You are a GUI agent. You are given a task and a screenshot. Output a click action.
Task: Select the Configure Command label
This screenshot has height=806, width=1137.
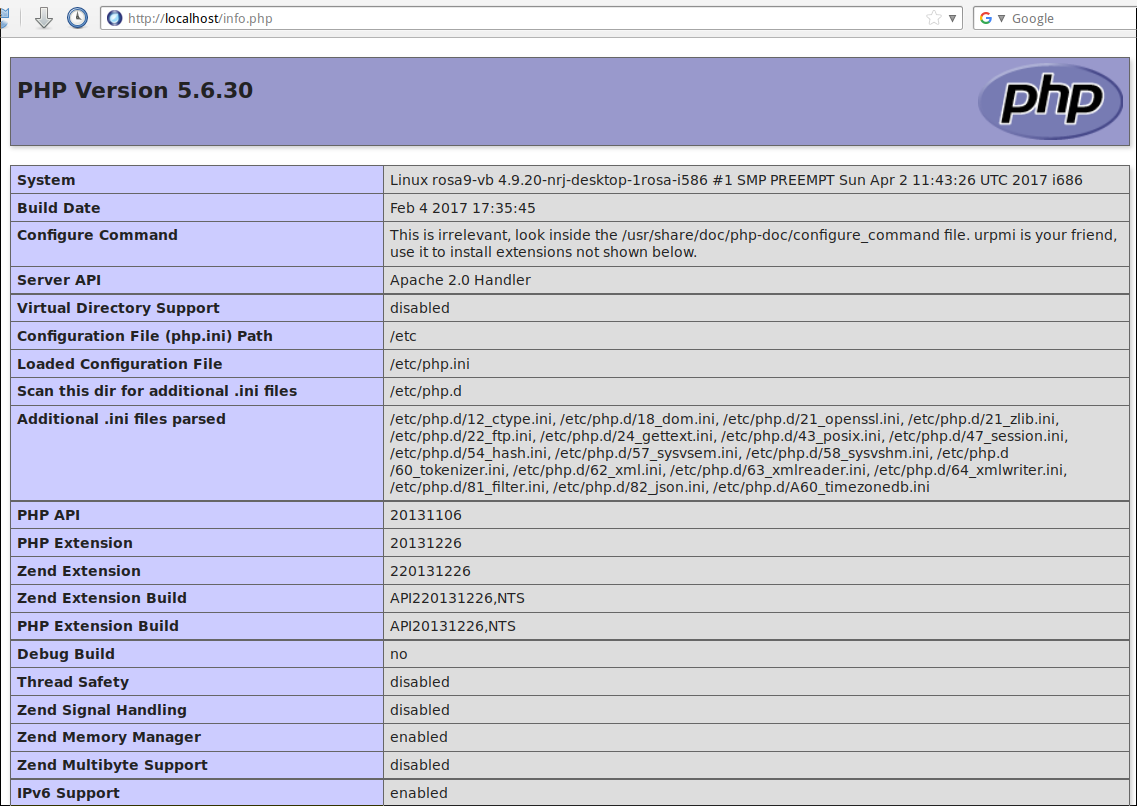pyautogui.click(x=97, y=235)
